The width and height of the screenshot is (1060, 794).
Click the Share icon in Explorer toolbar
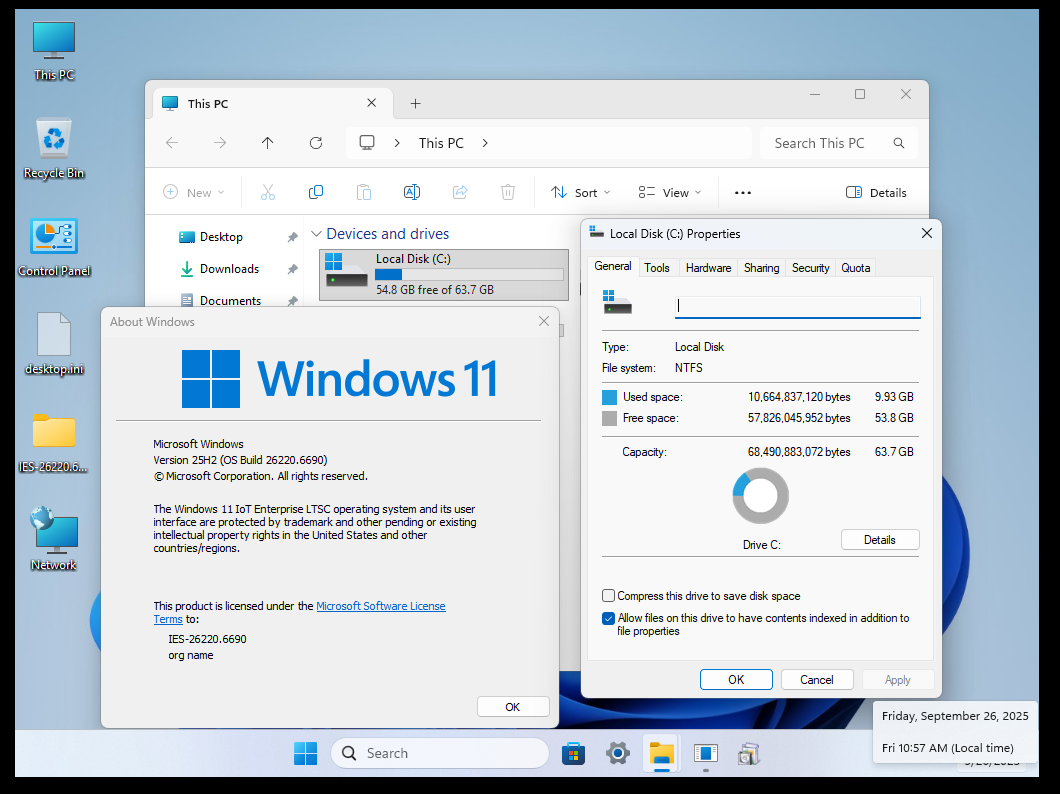[460, 193]
